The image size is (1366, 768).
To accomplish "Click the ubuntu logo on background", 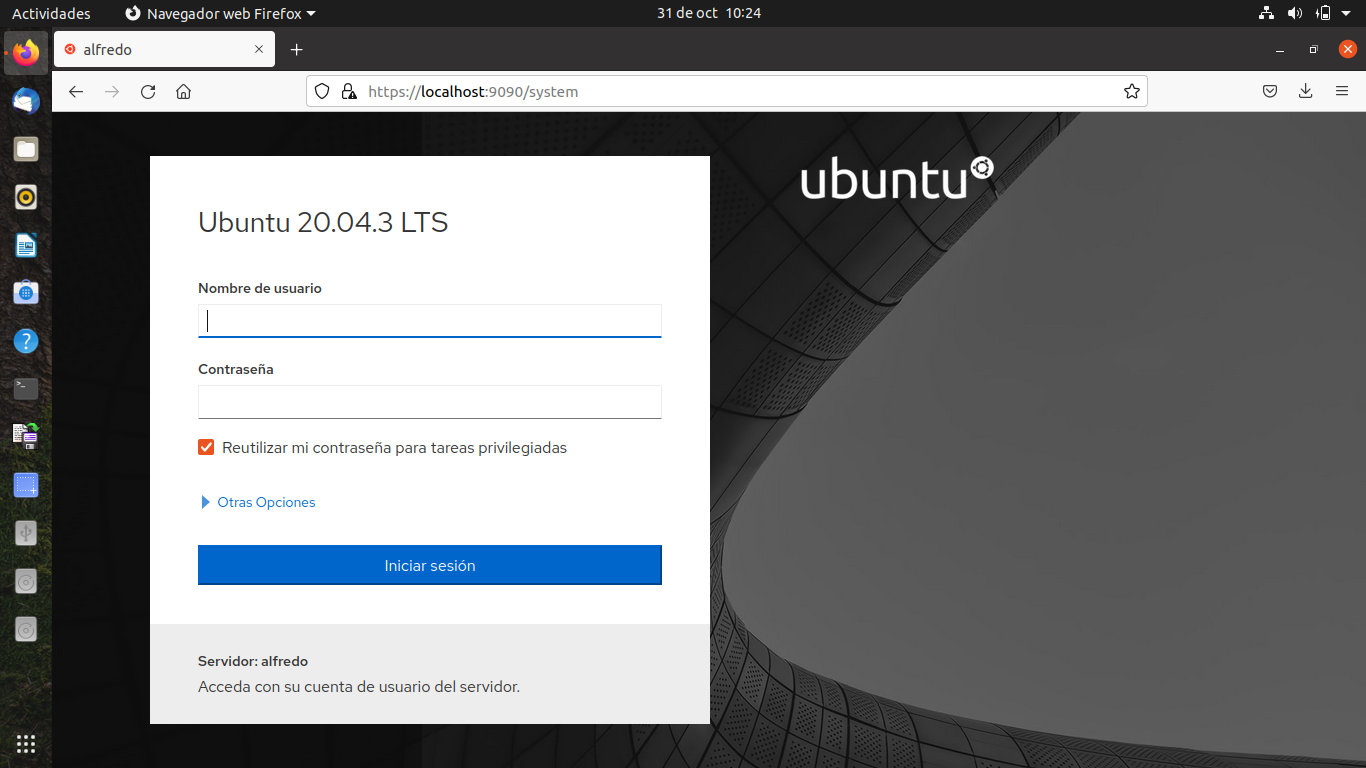I will pos(897,178).
